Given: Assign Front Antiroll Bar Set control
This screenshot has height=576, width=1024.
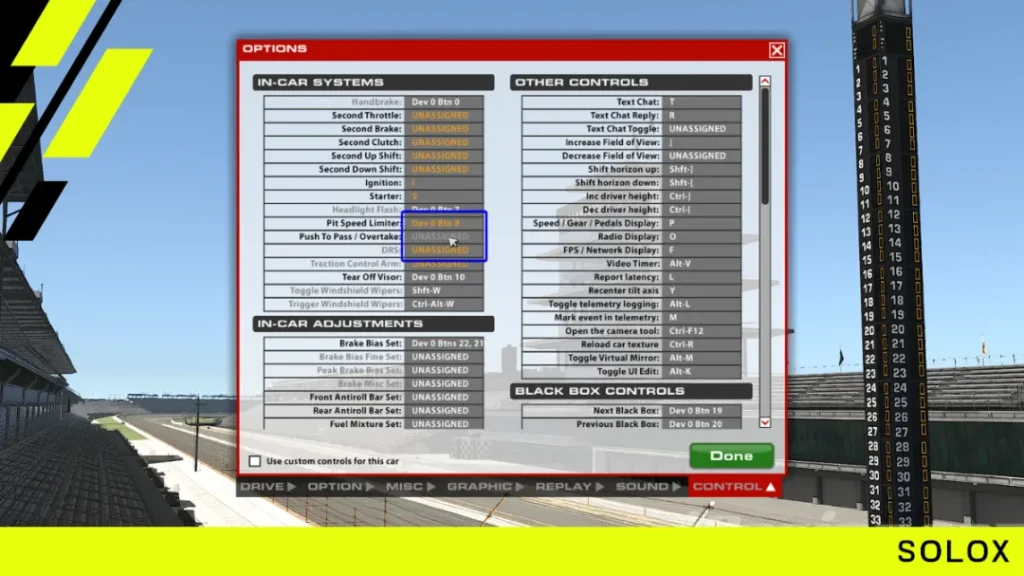Looking at the screenshot, I should [444, 397].
